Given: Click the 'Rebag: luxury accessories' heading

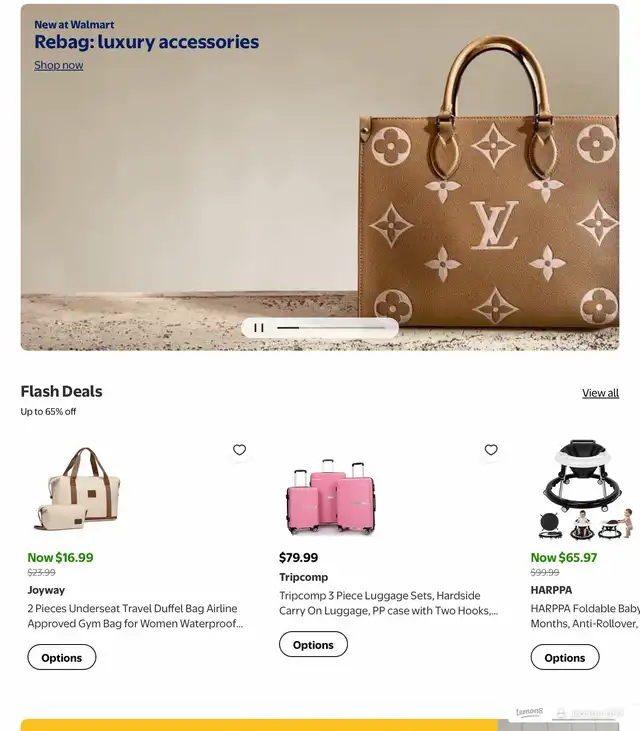Looking at the screenshot, I should (146, 42).
